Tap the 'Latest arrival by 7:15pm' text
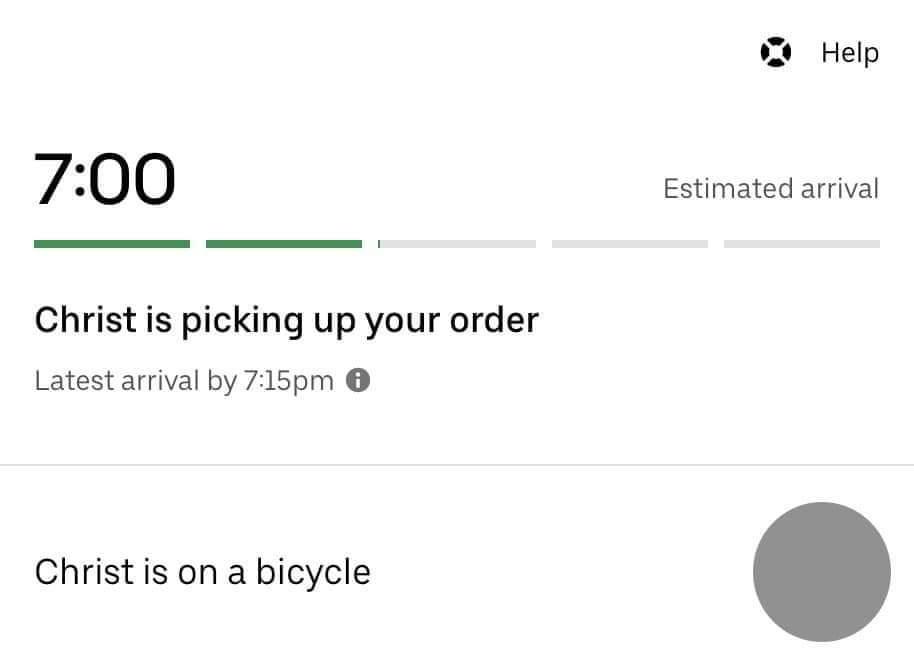Image resolution: width=914 pixels, height=662 pixels. (184, 381)
